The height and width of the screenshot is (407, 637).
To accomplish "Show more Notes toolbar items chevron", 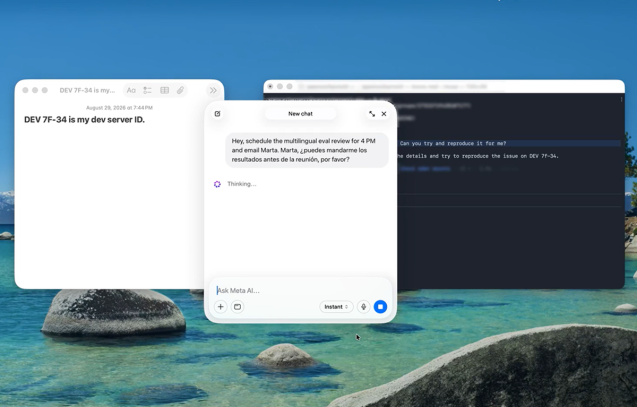I will pyautogui.click(x=213, y=90).
